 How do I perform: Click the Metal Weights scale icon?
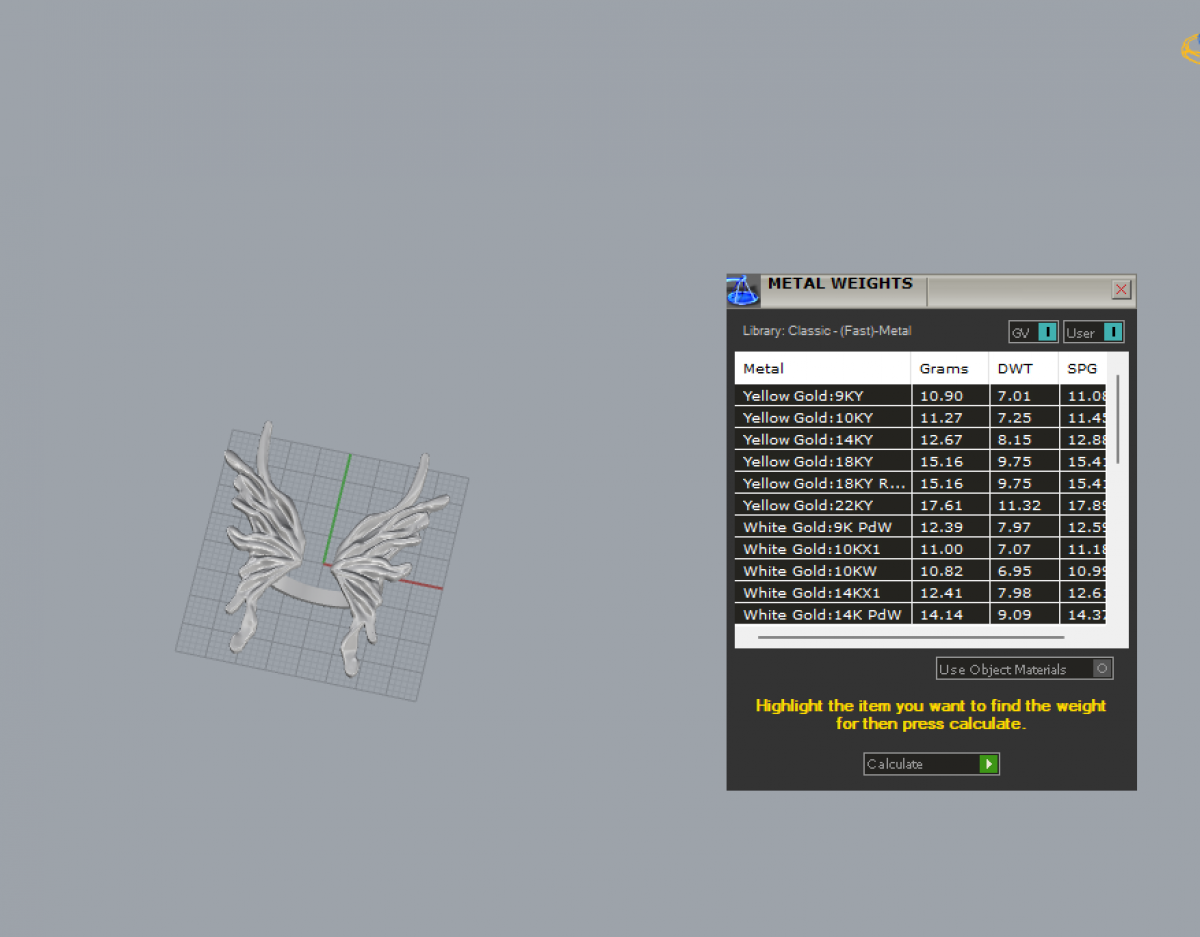coord(743,291)
